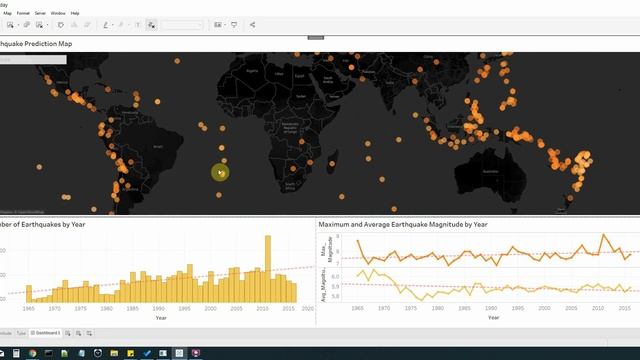Click the 1965 tick on bar chart axis
This screenshot has width=640, height=360.
[x=28, y=309]
